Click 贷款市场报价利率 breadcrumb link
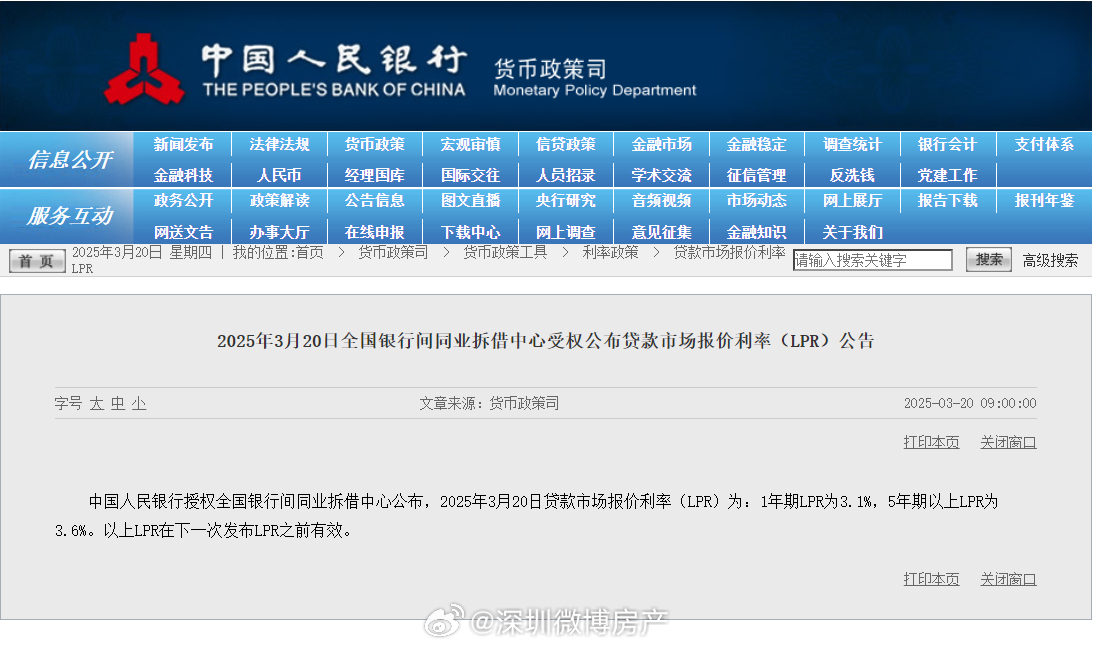The height and width of the screenshot is (648, 1095). tap(729, 252)
